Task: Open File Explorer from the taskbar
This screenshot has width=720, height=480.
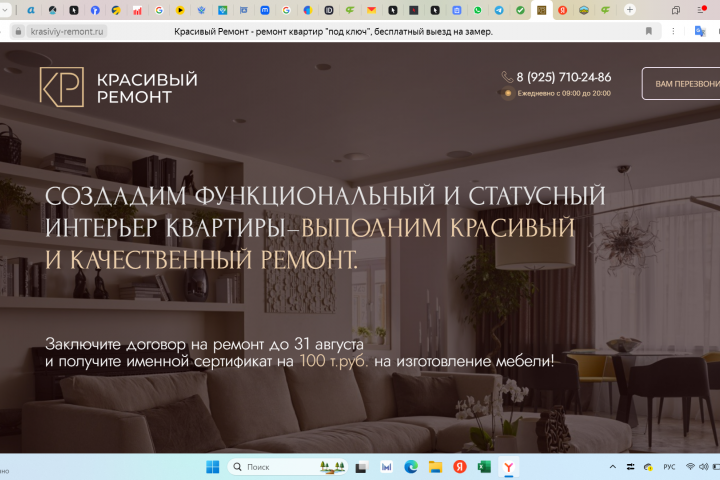Action: (x=435, y=467)
